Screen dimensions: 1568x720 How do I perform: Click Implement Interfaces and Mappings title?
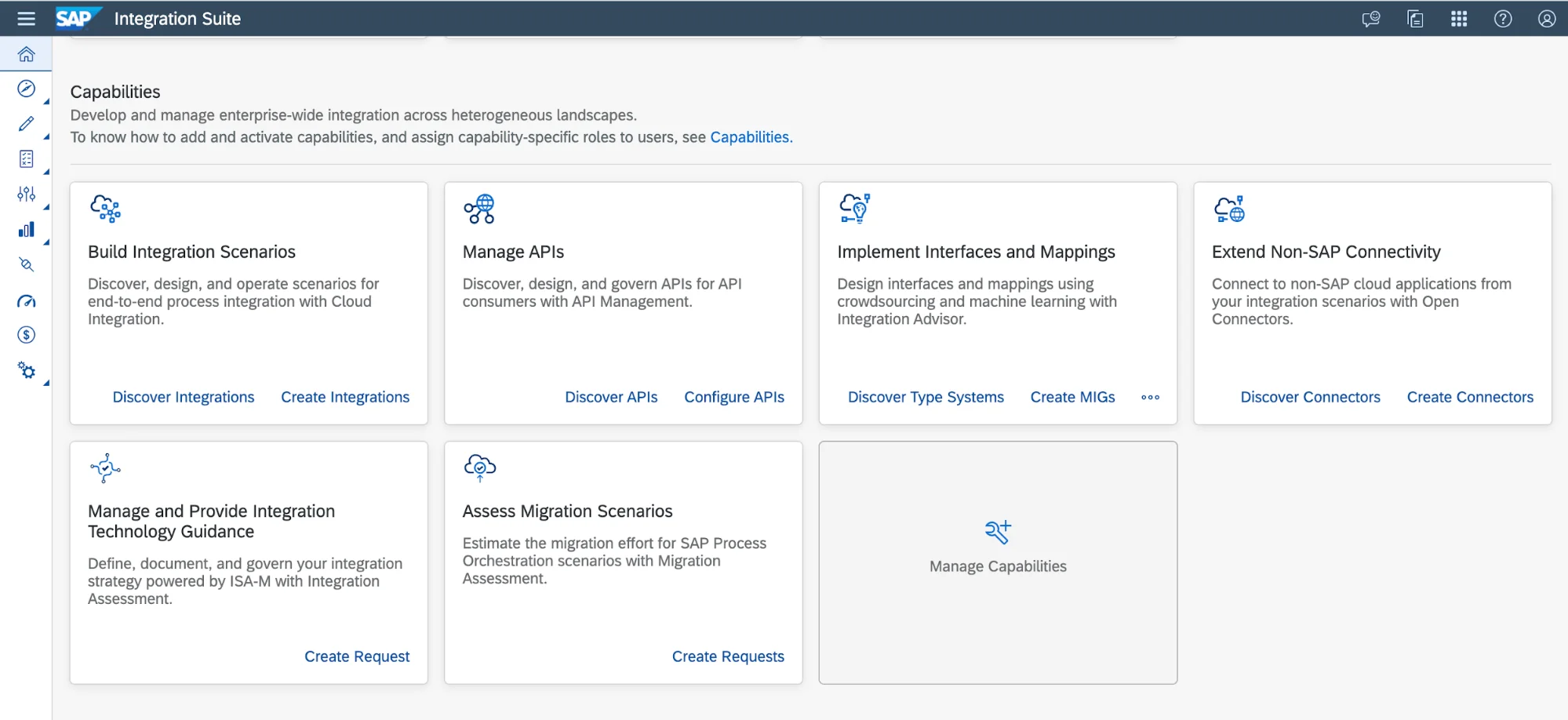[976, 252]
